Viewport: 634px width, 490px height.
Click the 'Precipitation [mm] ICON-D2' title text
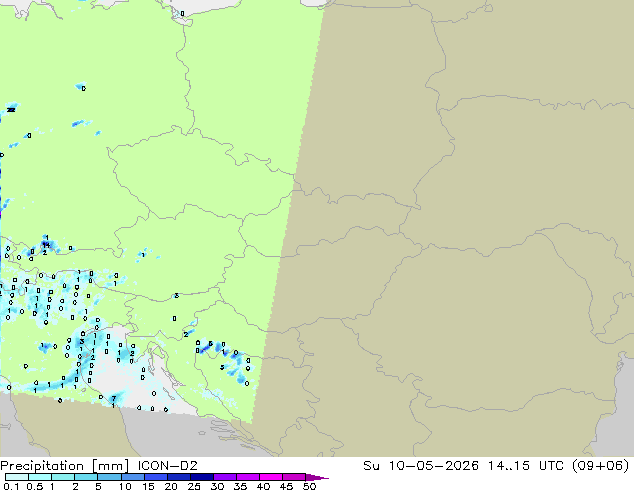(99, 466)
